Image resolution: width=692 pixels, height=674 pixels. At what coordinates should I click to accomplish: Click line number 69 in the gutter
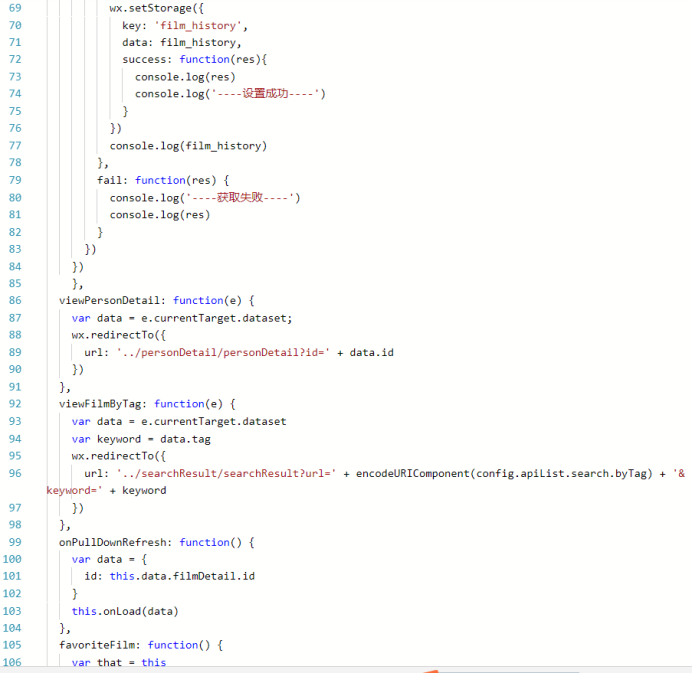point(15,8)
